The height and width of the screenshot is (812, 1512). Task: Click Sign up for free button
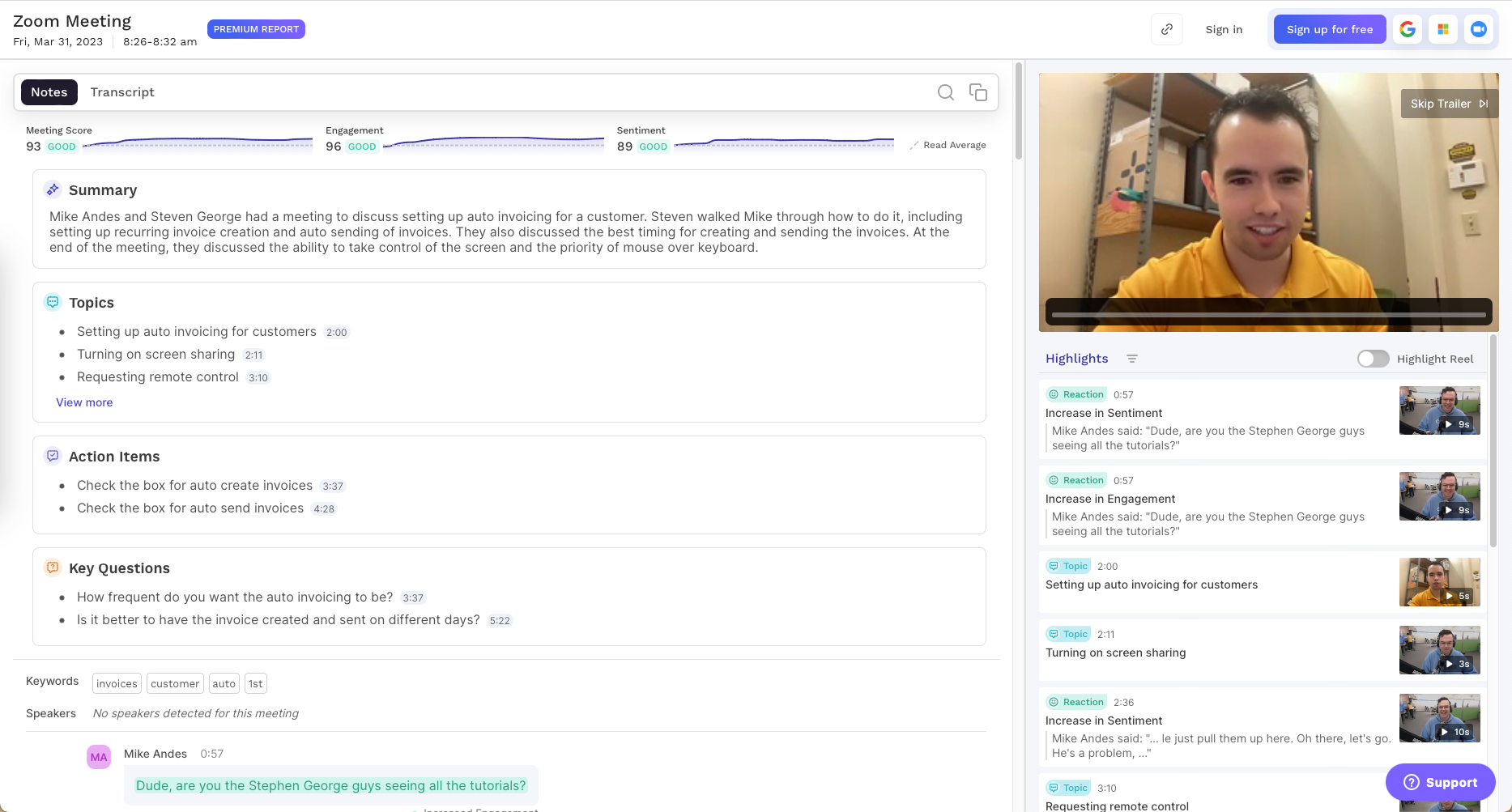click(1330, 29)
